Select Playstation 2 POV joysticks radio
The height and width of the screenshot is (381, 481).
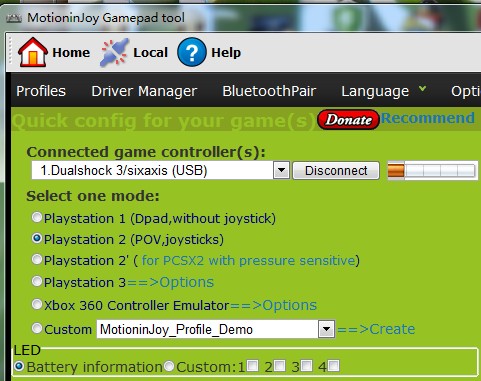[37, 239]
